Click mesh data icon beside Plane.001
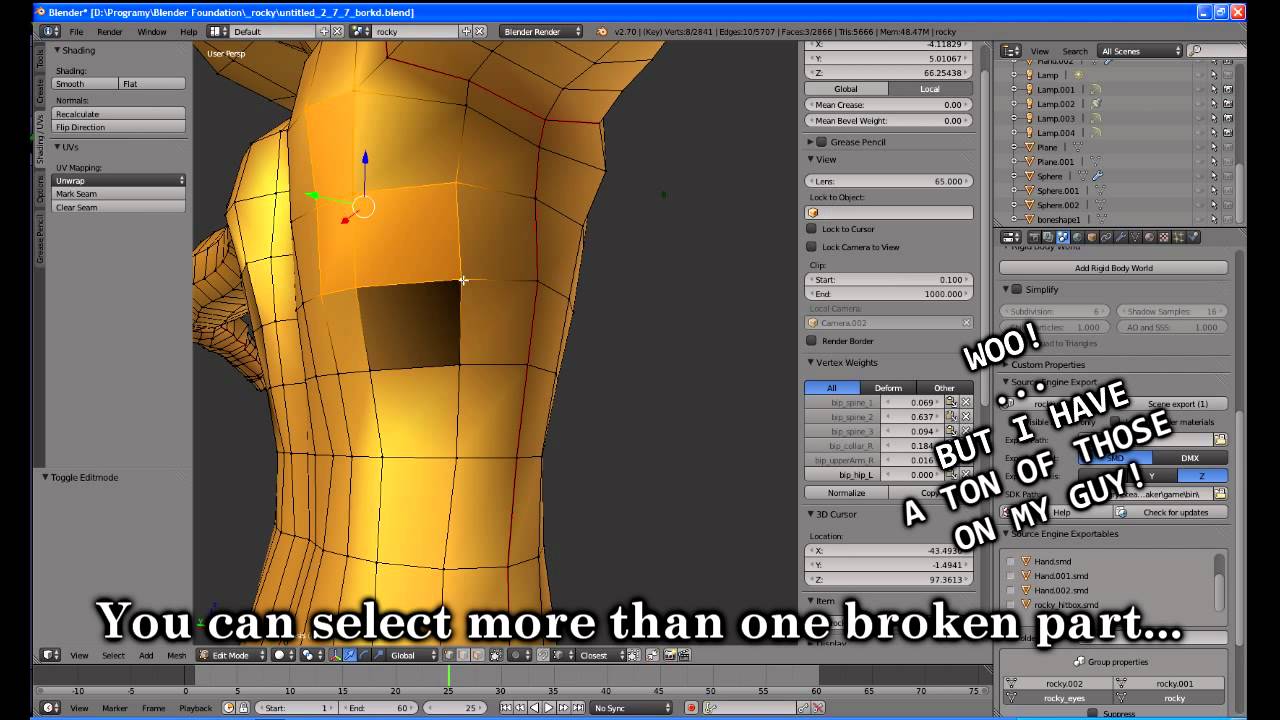Viewport: 1280px width, 720px height. (1095, 161)
